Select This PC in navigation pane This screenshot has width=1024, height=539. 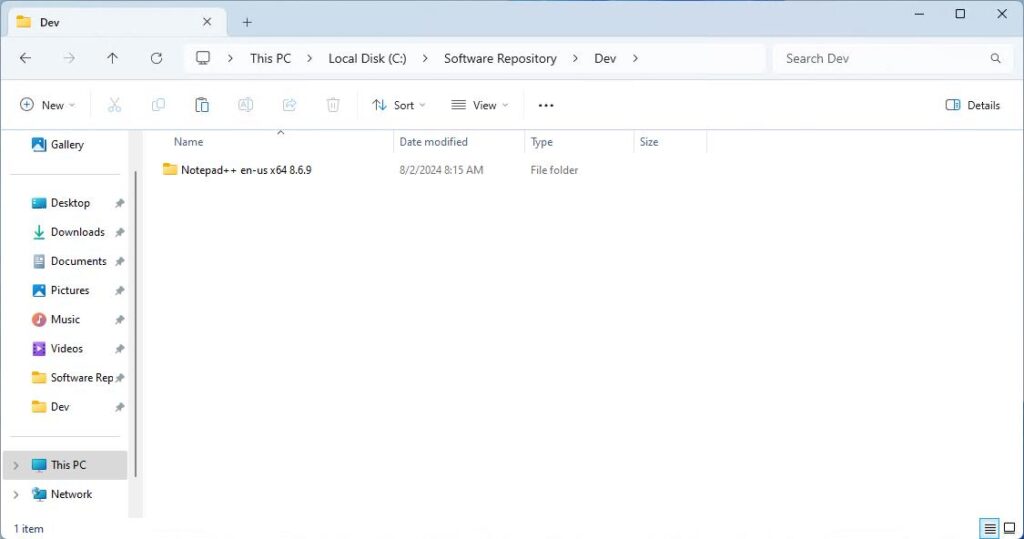click(65, 465)
